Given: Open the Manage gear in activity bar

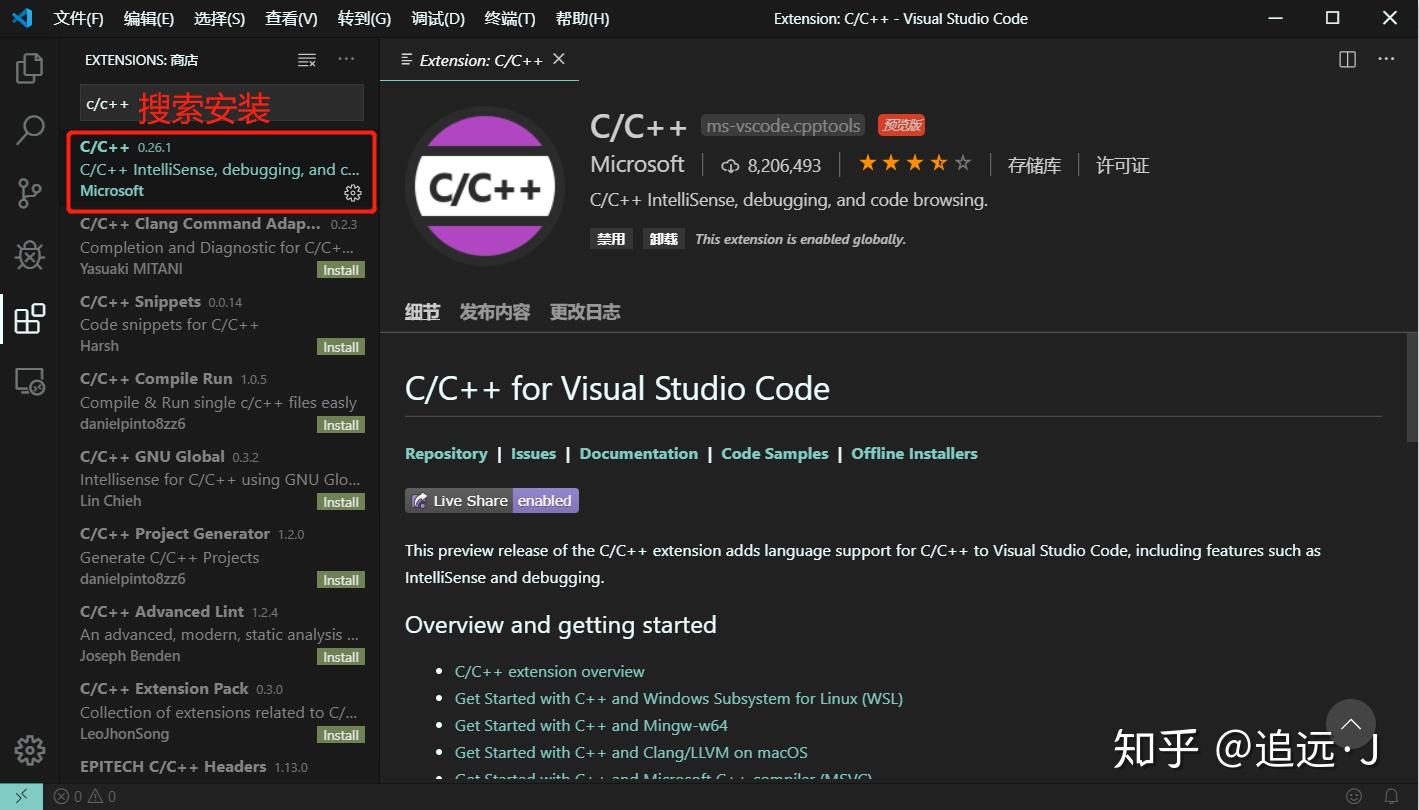Looking at the screenshot, I should point(30,750).
